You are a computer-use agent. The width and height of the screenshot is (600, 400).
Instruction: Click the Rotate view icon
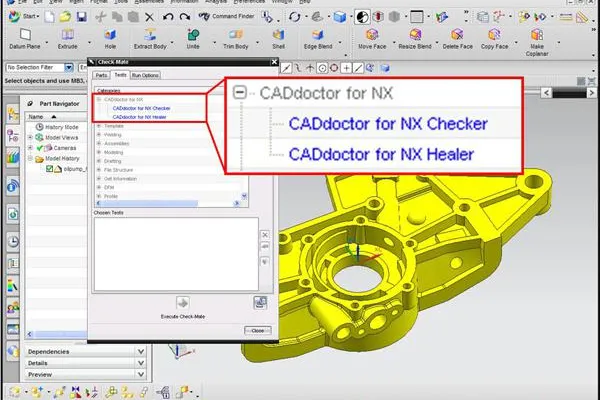tap(294, 17)
